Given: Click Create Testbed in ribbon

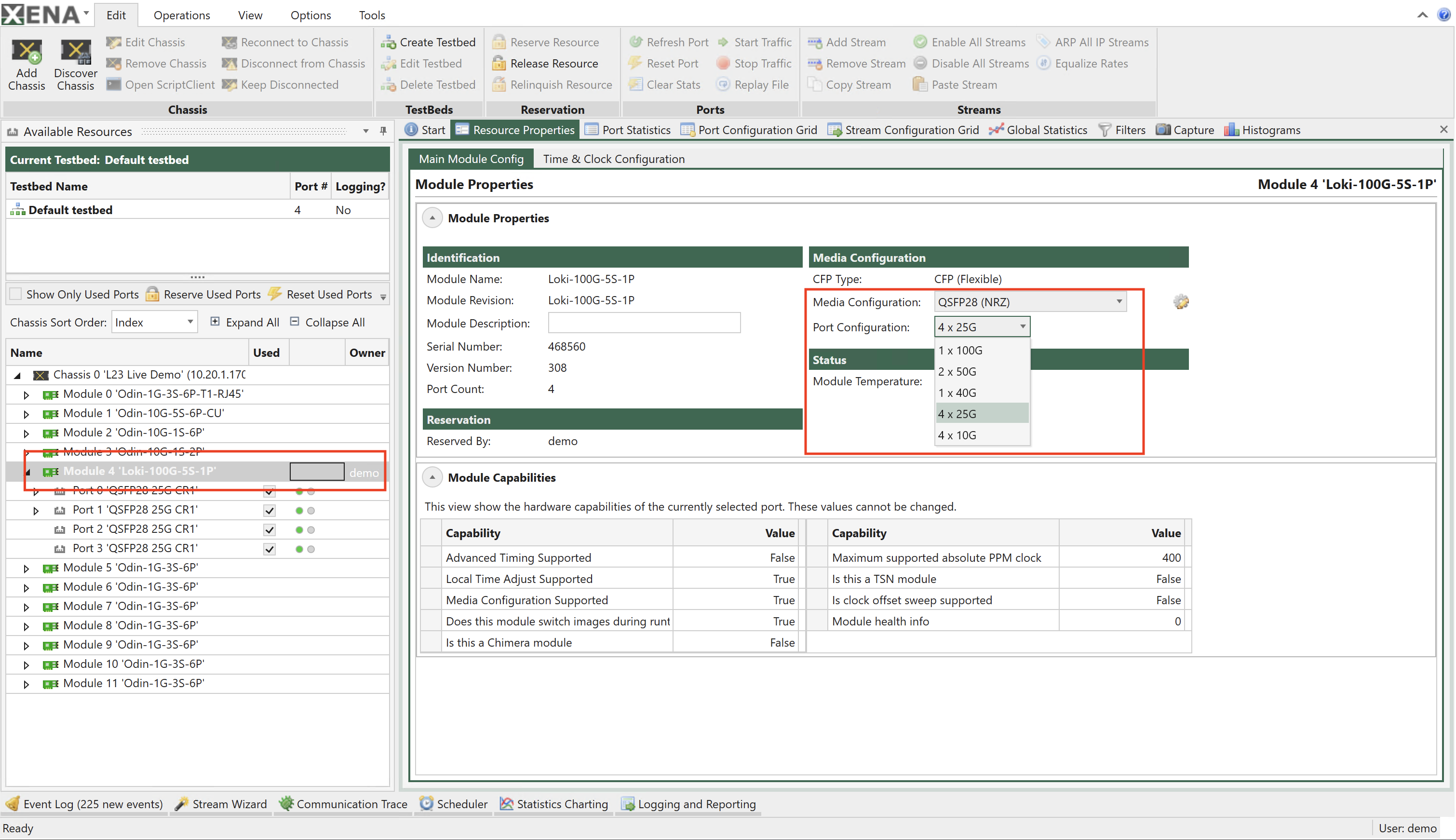Looking at the screenshot, I should pyautogui.click(x=429, y=42).
